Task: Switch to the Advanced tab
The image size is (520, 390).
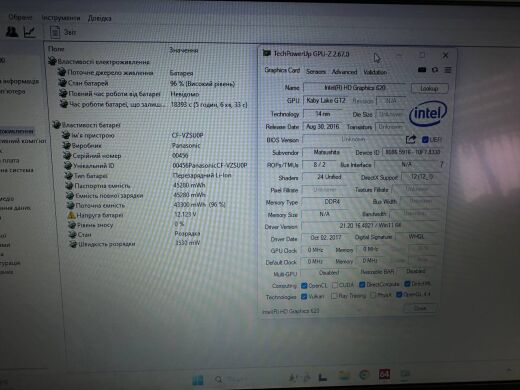Action: [x=344, y=72]
